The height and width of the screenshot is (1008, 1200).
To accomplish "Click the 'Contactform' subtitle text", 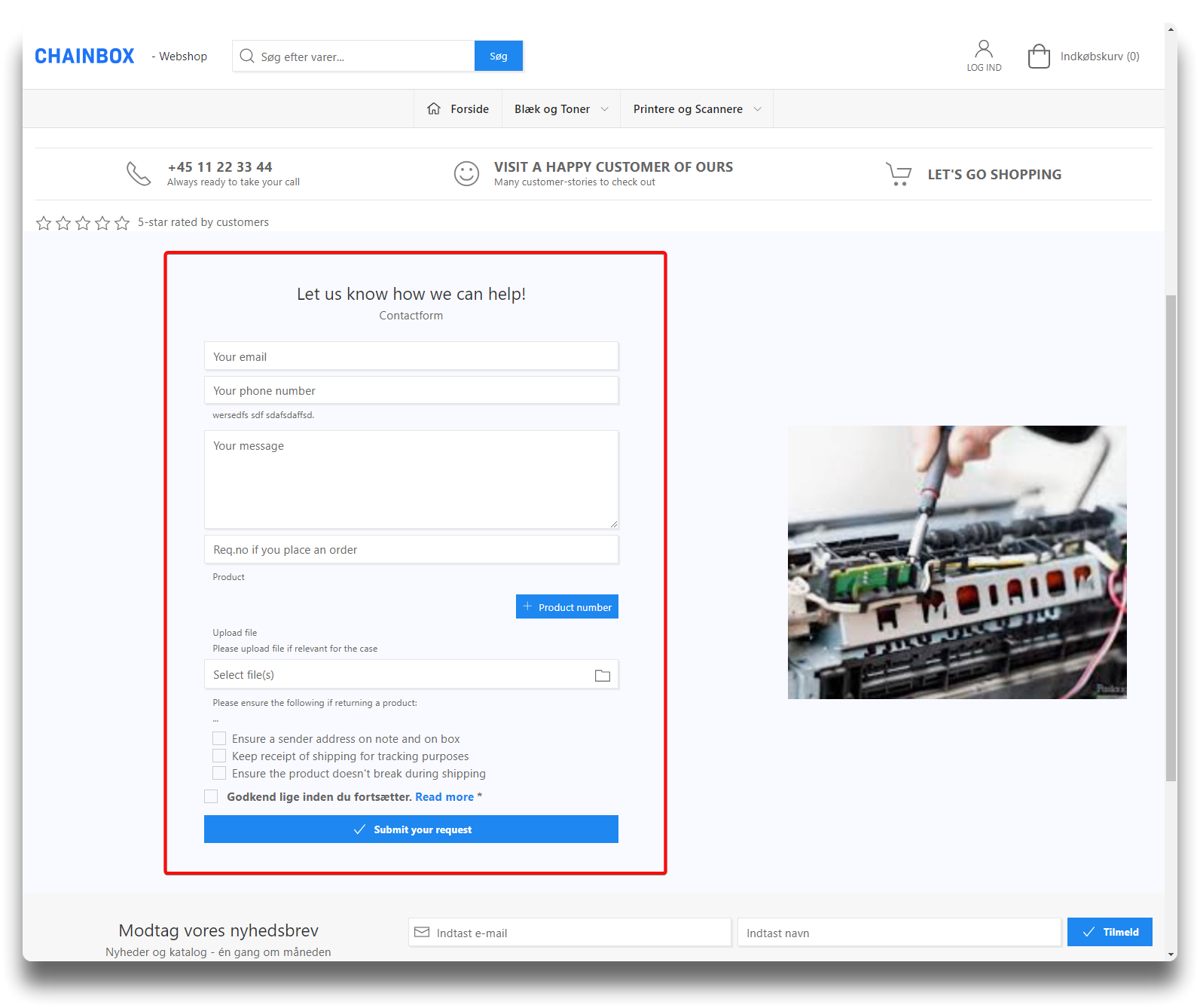I will pyautogui.click(x=411, y=316).
